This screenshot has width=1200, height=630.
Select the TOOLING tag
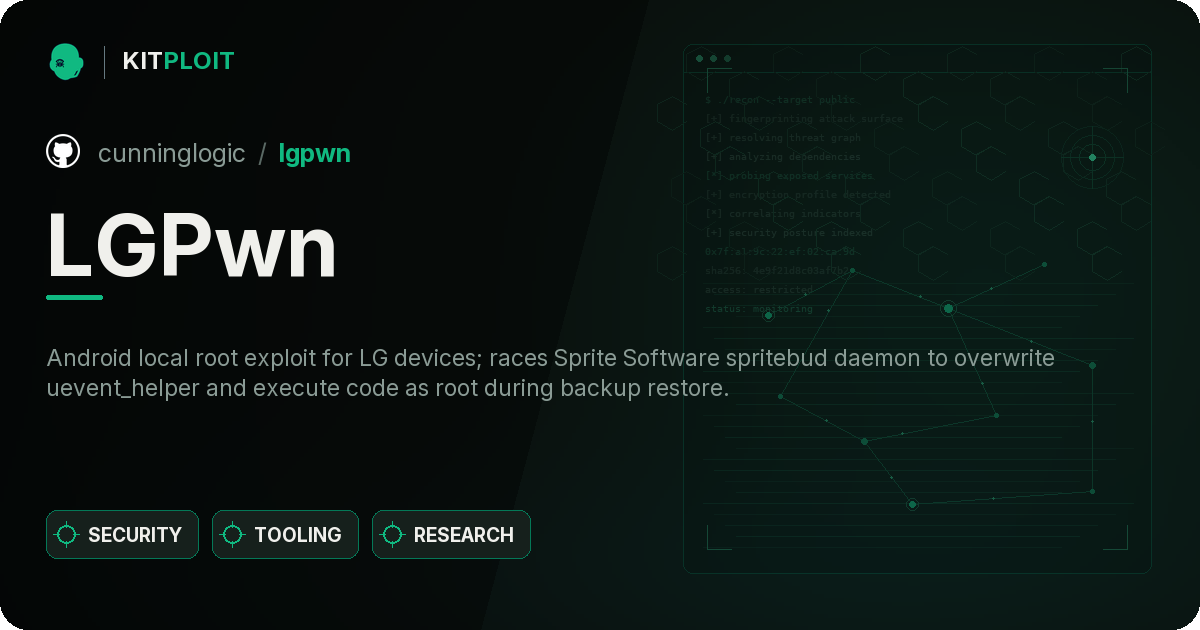coord(285,535)
